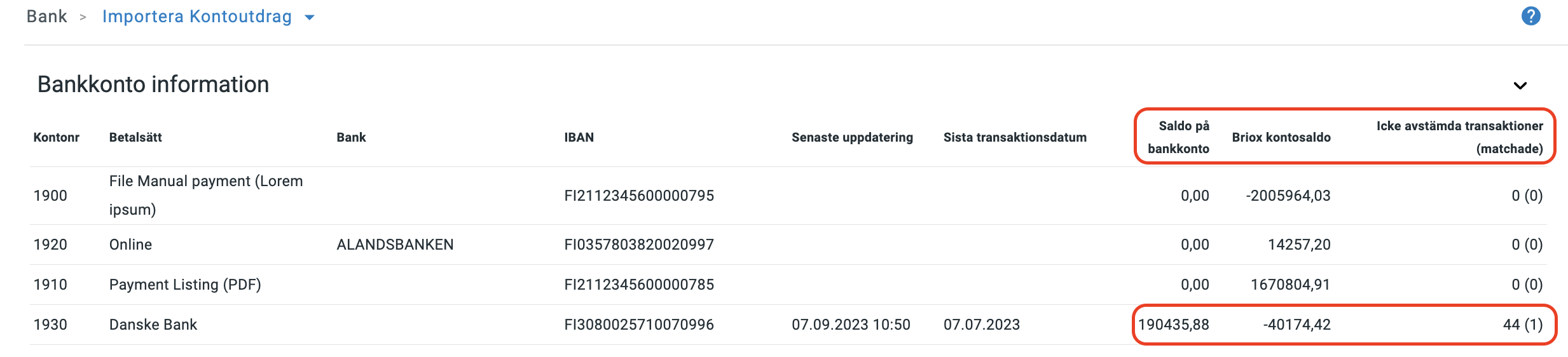The image size is (1568, 357).
Task: Select the Payment Listing (PDF) row
Action: (184, 285)
